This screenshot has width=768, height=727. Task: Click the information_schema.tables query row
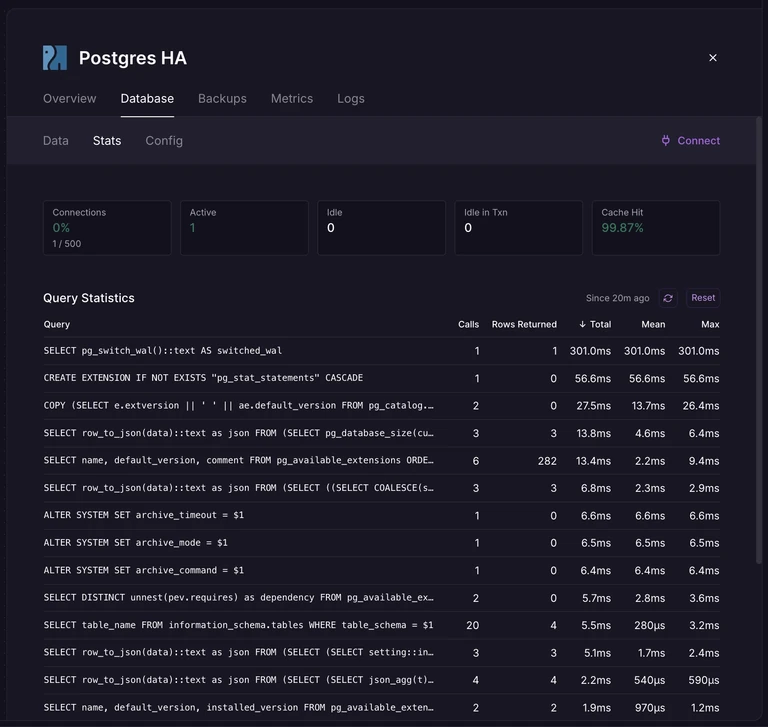coord(382,625)
